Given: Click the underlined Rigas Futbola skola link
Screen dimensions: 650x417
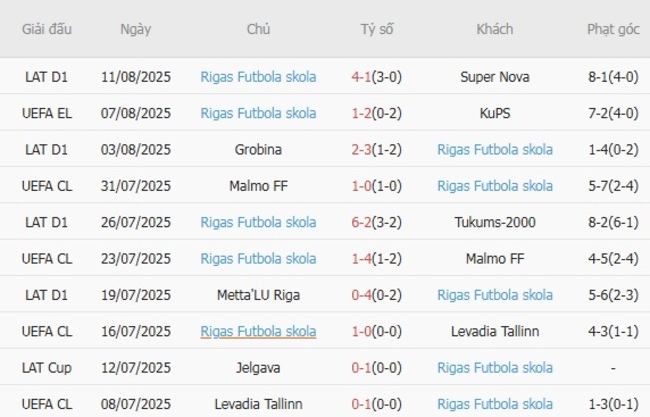Looking at the screenshot, I should (258, 331).
